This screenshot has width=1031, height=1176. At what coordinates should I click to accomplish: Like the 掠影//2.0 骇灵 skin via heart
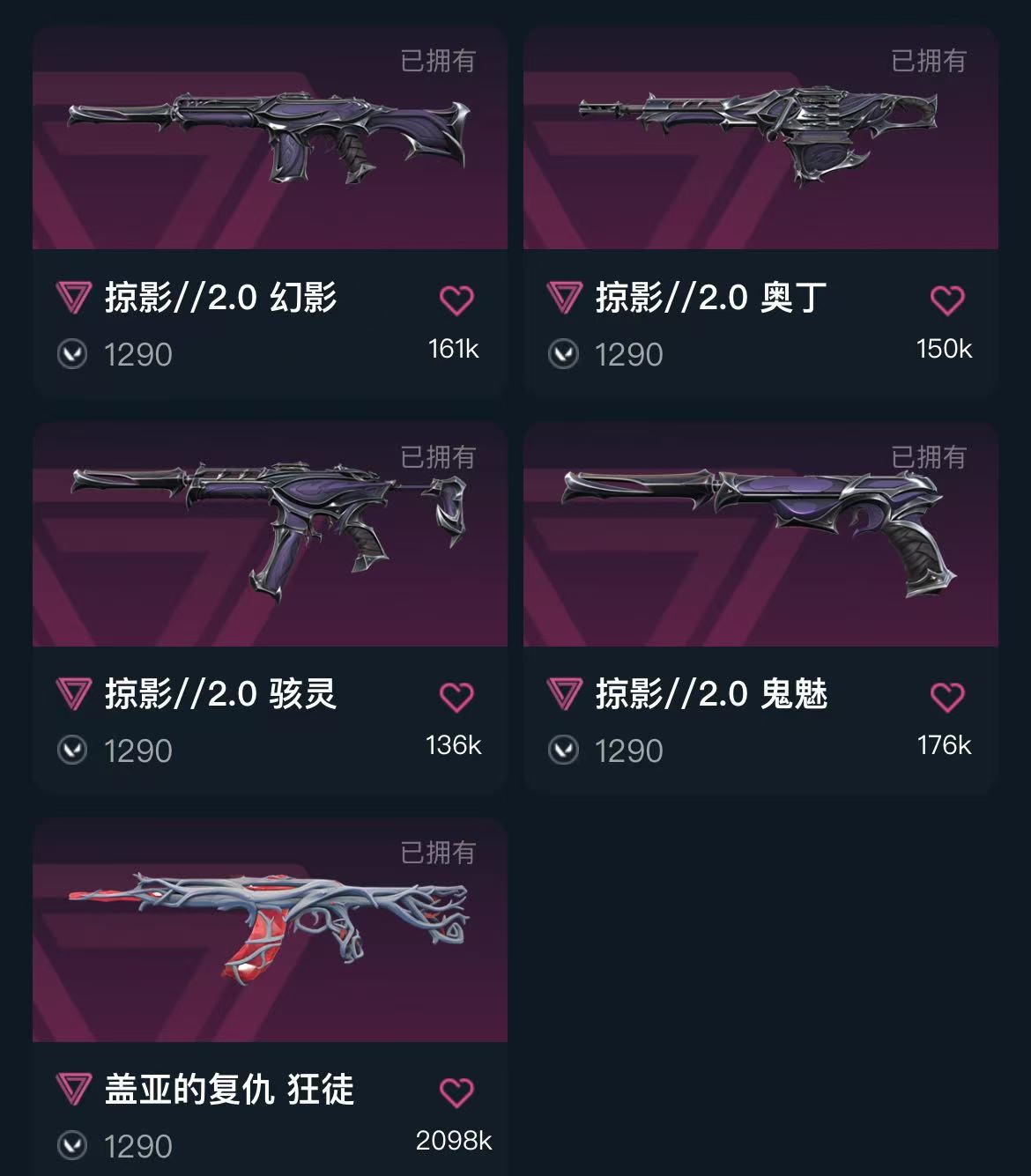click(x=456, y=697)
